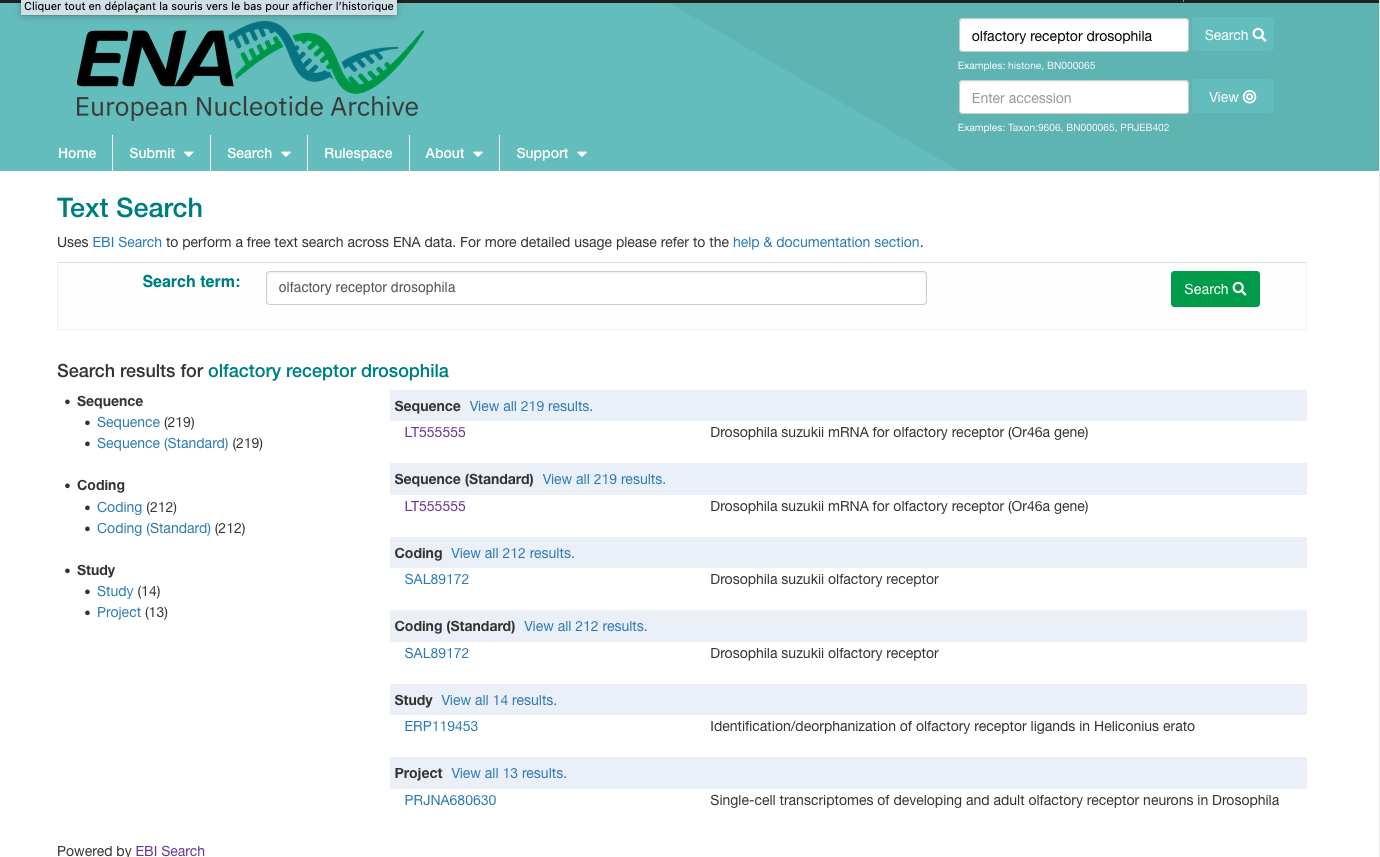View all 219 Sequence results
Image resolution: width=1380 pixels, height=857 pixels.
pyautogui.click(x=530, y=406)
